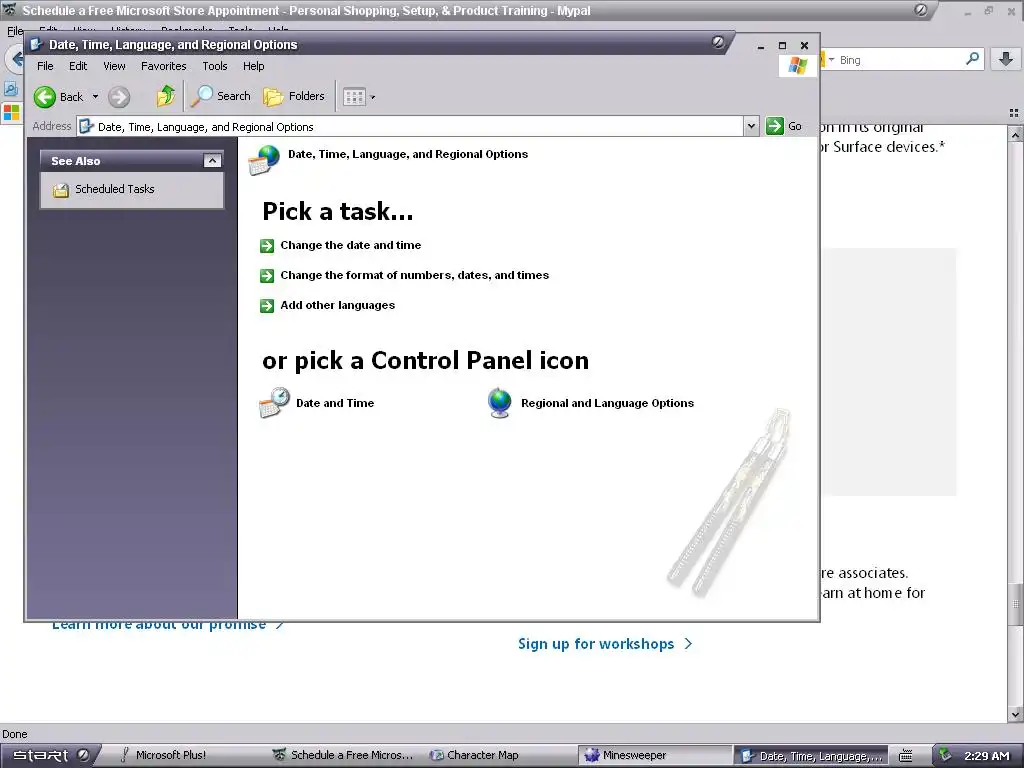Viewport: 1024px width, 768px height.
Task: Click green arrow beside Add other languages
Action: [266, 306]
